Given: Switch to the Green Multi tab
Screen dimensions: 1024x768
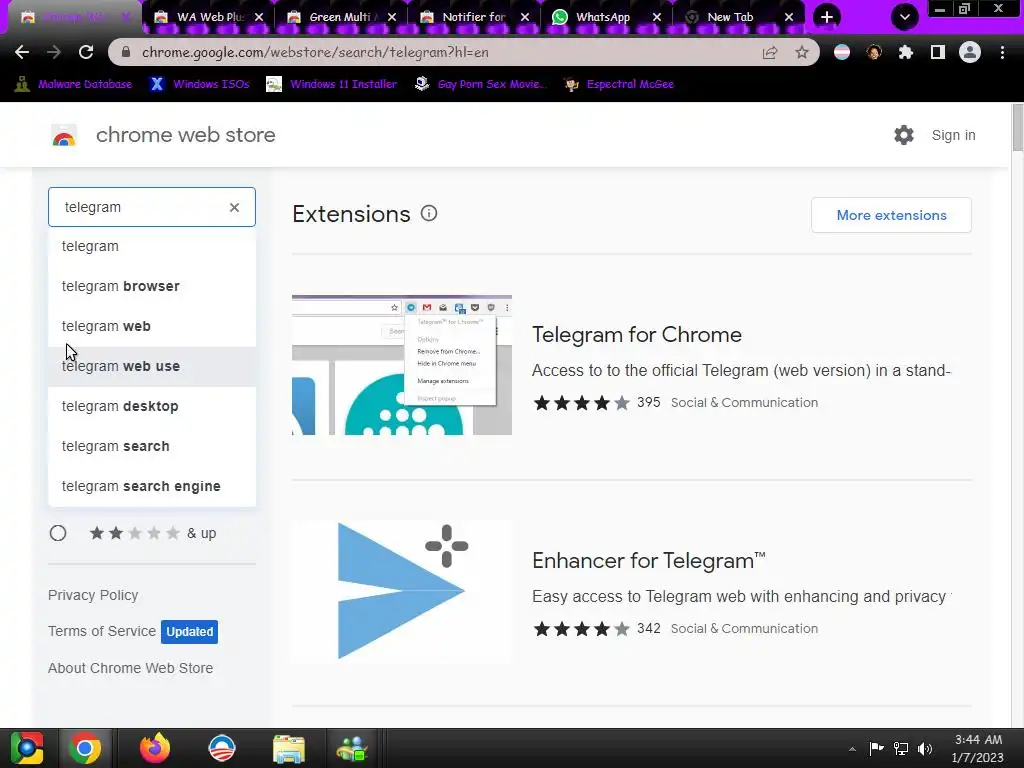Looking at the screenshot, I should click(x=340, y=17).
